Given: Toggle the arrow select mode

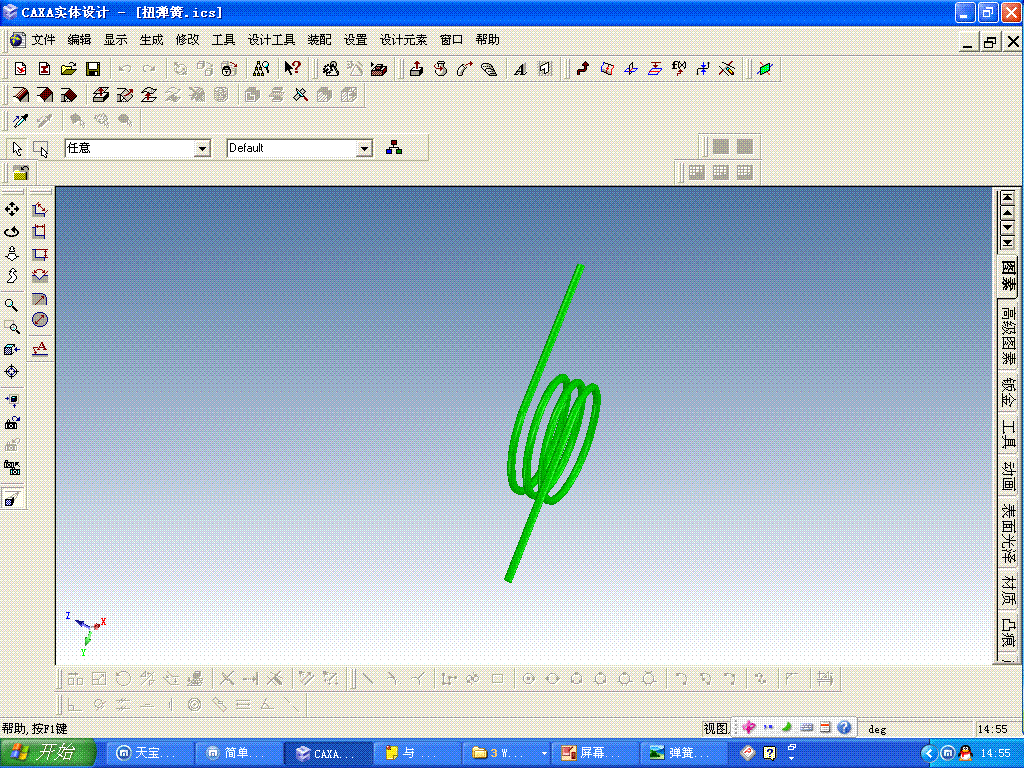Looking at the screenshot, I should (x=17, y=149).
